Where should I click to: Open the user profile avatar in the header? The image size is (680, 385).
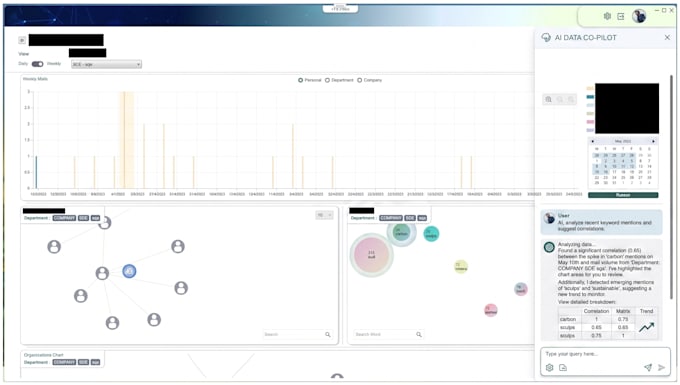coord(639,16)
